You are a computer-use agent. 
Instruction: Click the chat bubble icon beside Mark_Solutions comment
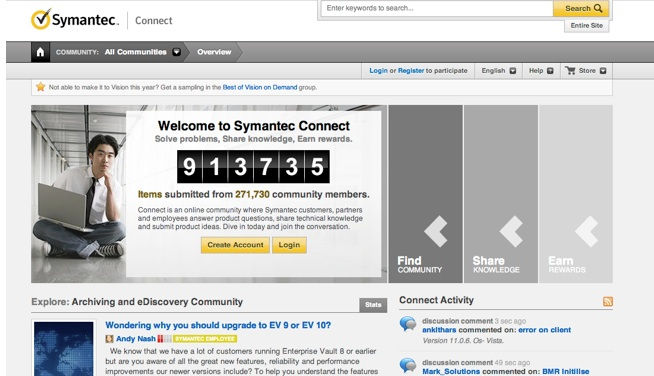point(408,365)
